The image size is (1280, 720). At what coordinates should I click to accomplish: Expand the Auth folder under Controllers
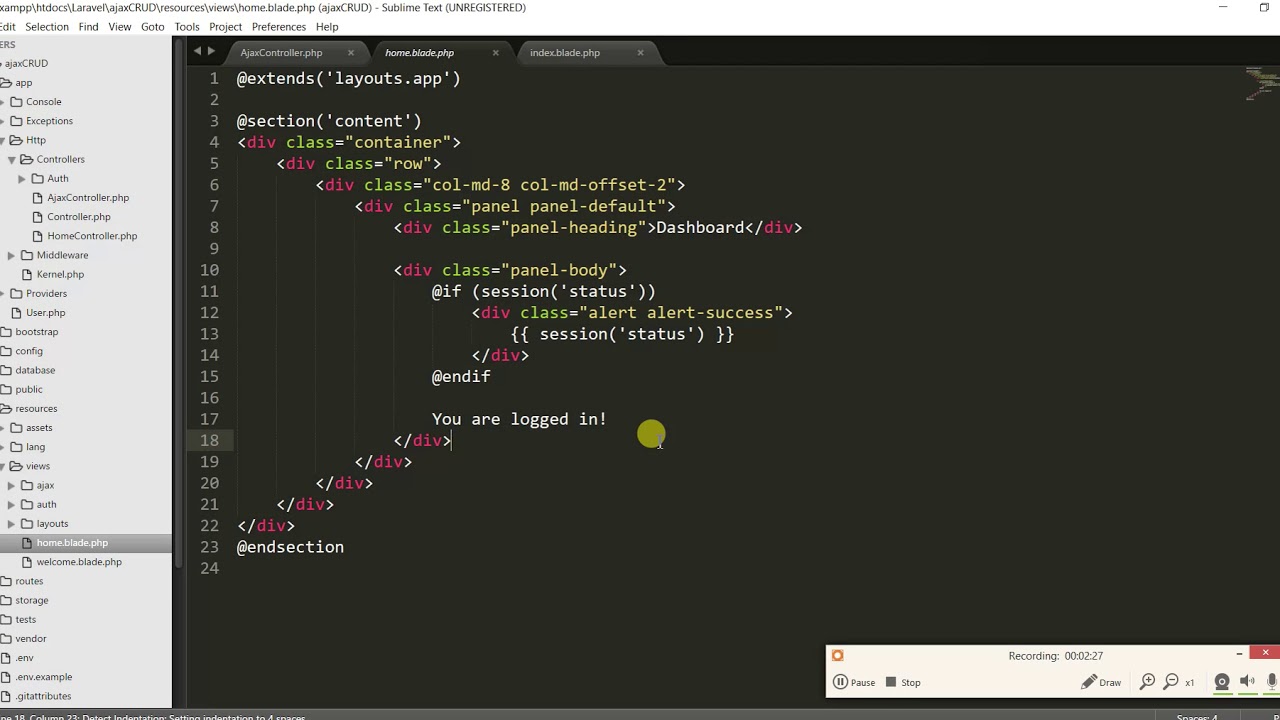[x=22, y=179]
